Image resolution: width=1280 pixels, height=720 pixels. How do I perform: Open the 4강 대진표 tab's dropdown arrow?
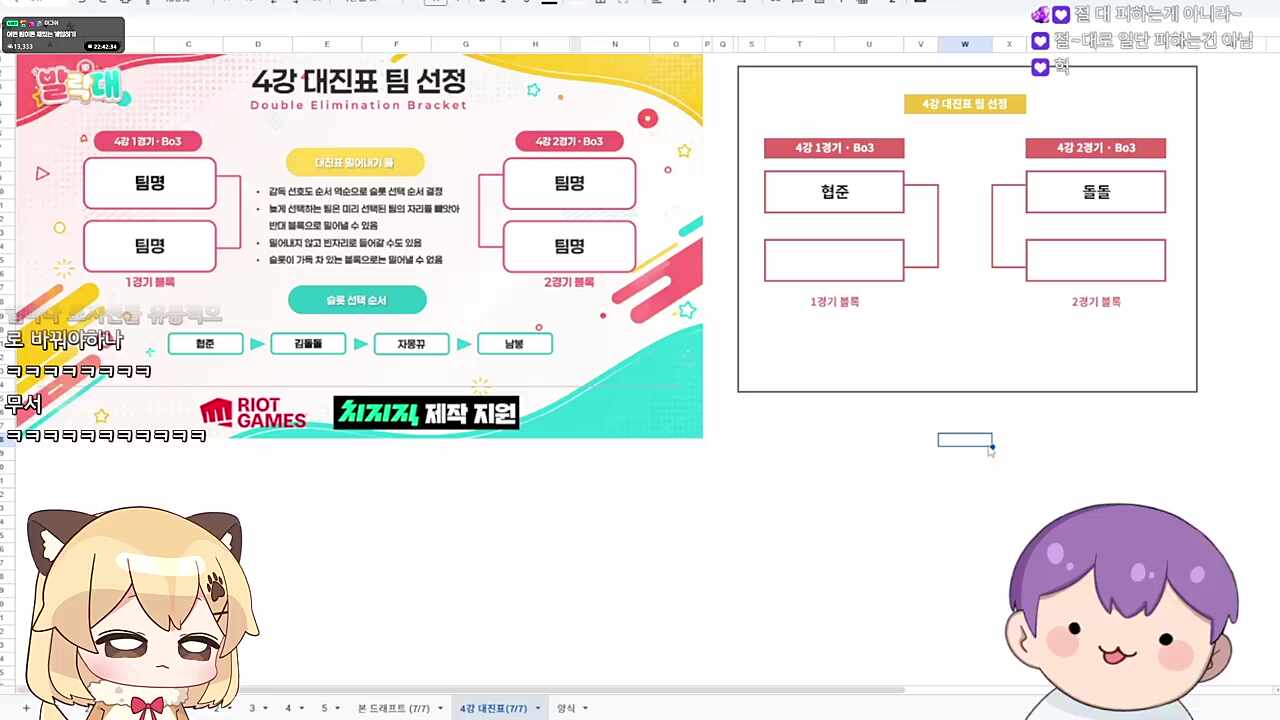coord(537,708)
